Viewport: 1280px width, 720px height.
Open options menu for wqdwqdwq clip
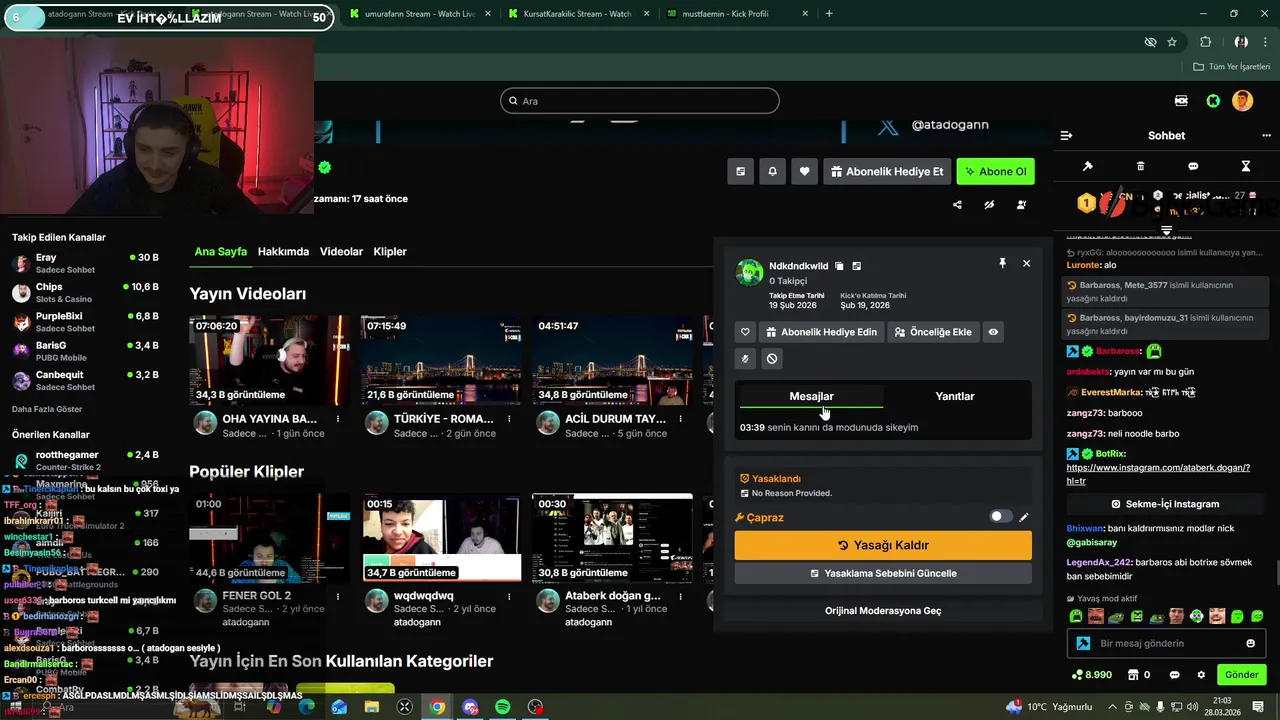(509, 596)
